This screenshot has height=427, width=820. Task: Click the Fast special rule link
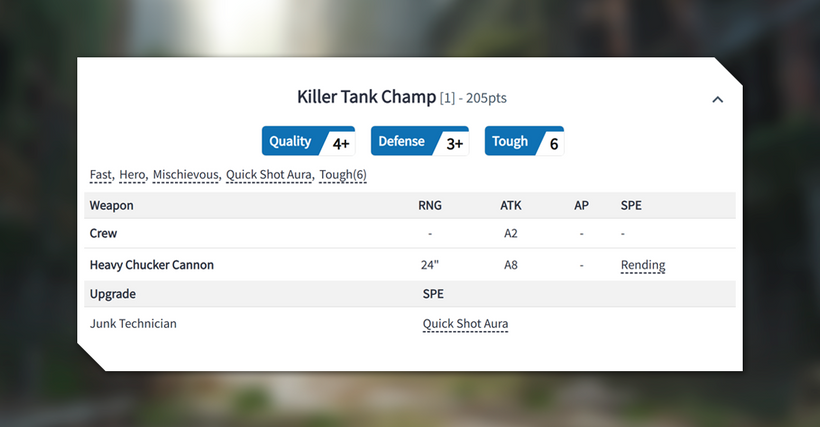click(100, 175)
